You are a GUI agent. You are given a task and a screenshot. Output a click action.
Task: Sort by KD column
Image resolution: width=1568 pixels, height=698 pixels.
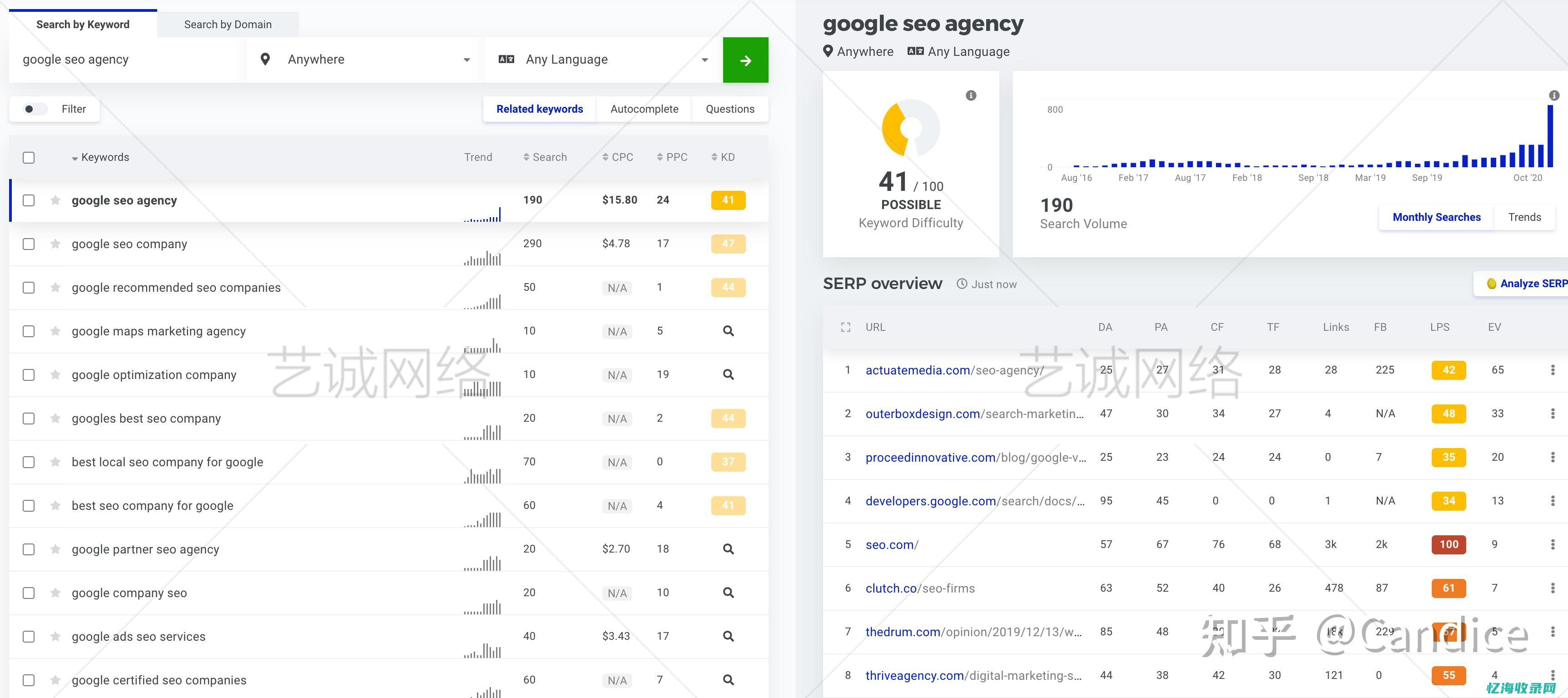tap(723, 157)
